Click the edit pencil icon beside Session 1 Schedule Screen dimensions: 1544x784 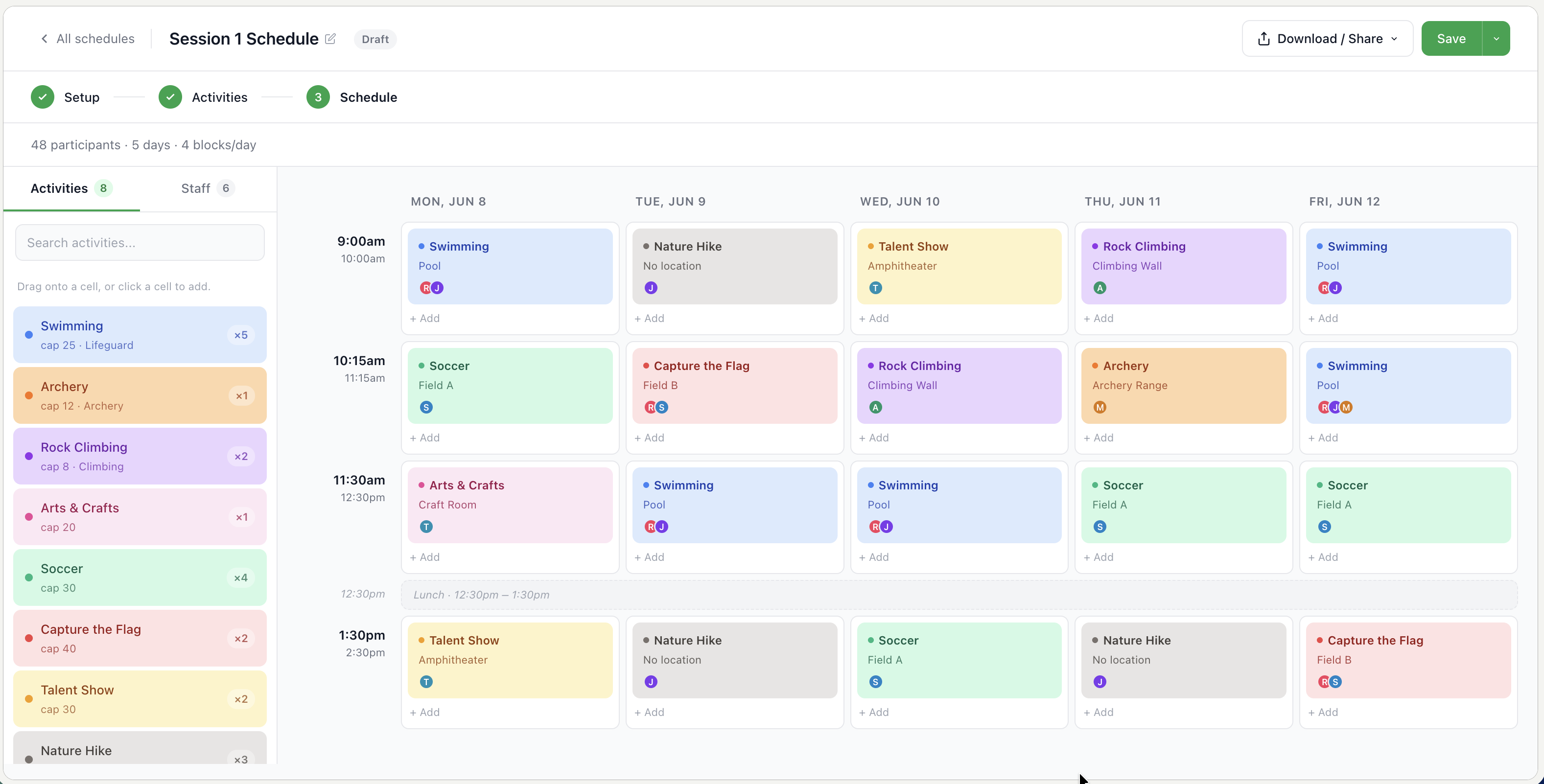coord(330,39)
